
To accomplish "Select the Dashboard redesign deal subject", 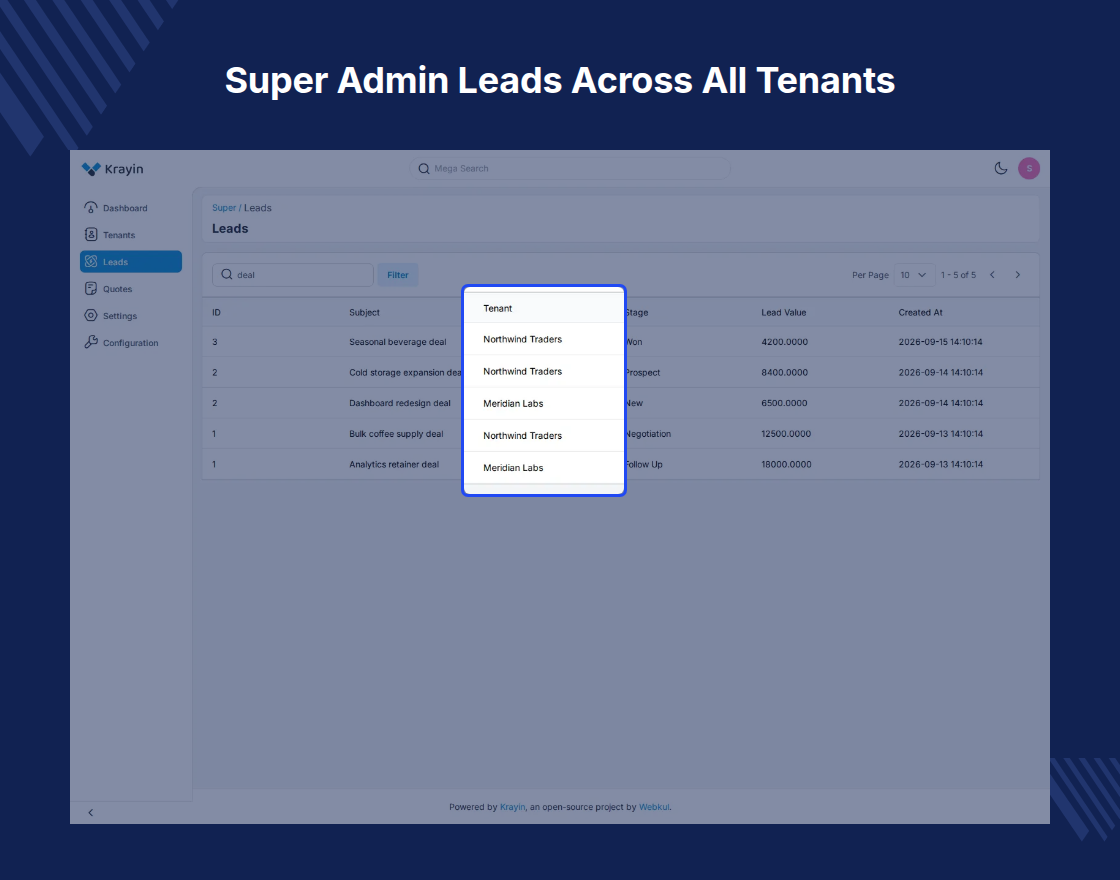I will (400, 403).
